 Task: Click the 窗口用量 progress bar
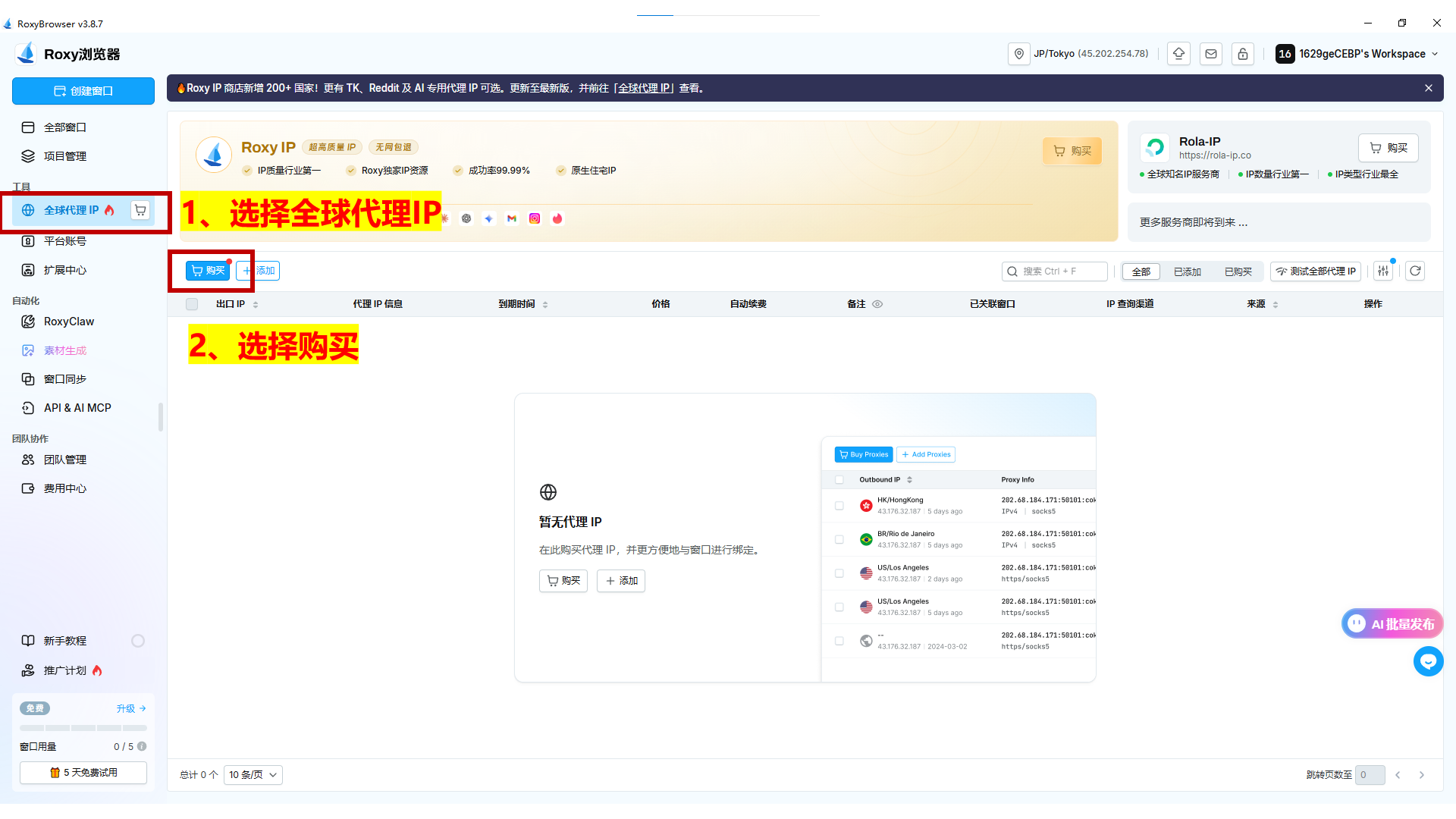click(x=83, y=728)
